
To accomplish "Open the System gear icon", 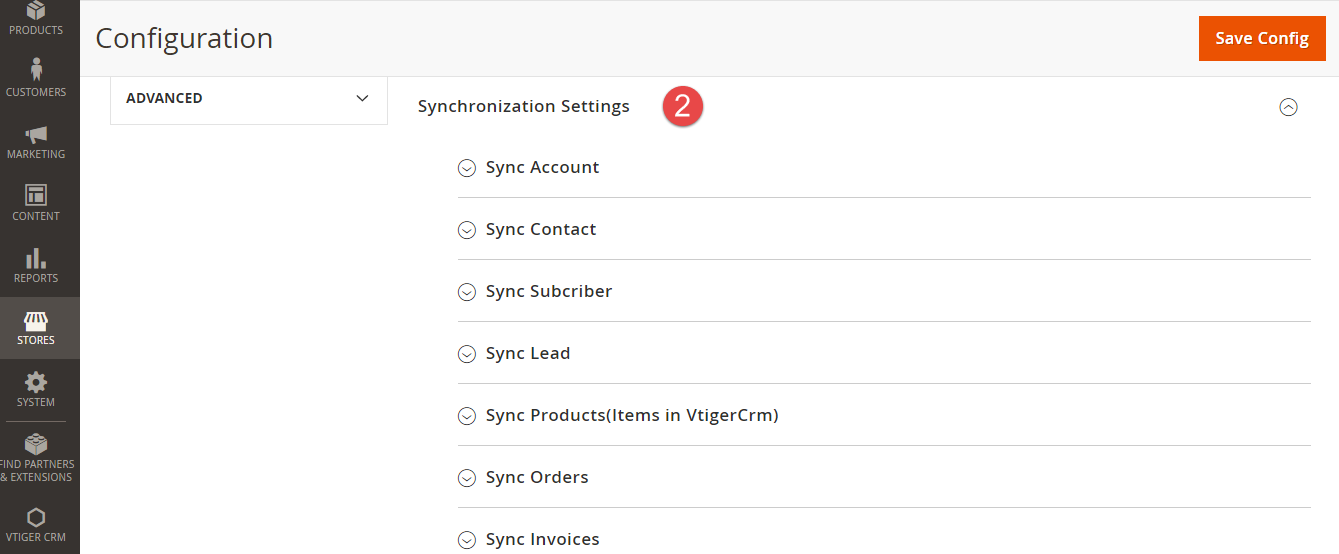I will (36, 382).
